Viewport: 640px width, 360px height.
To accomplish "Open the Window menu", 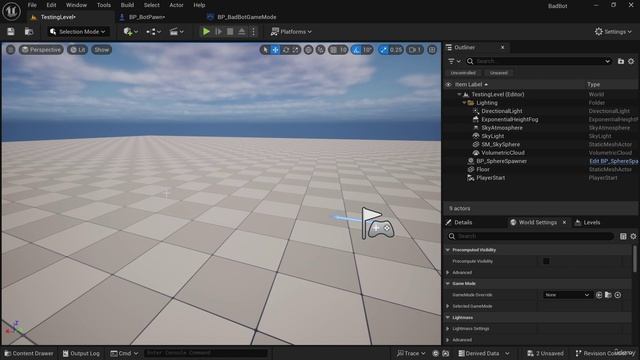I will (x=76, y=5).
